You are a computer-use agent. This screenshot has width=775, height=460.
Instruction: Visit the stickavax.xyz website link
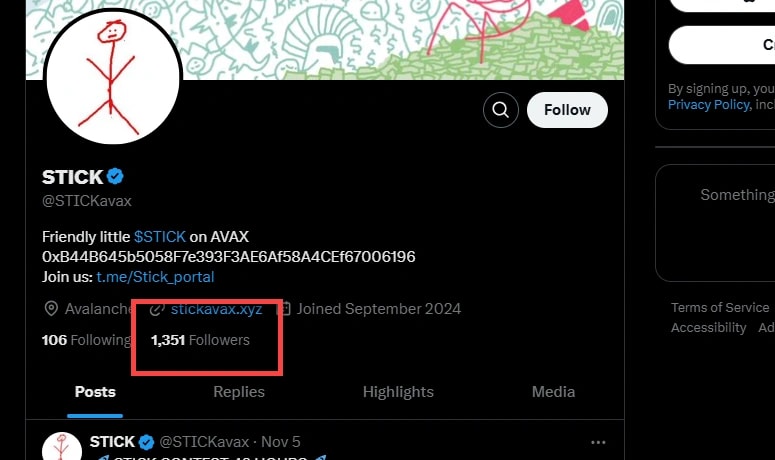pos(216,308)
